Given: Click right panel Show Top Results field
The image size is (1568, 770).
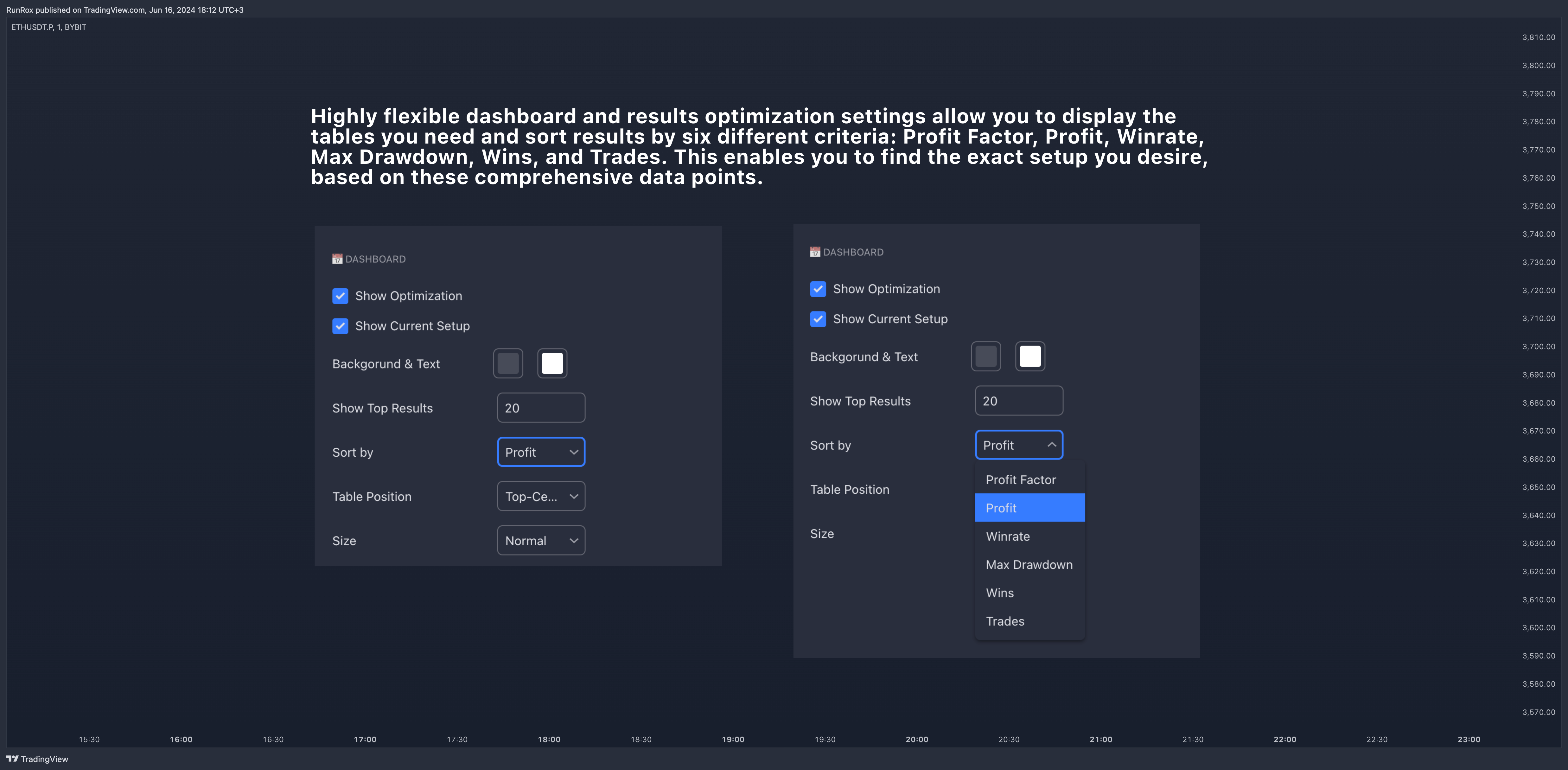Looking at the screenshot, I should (x=1018, y=401).
